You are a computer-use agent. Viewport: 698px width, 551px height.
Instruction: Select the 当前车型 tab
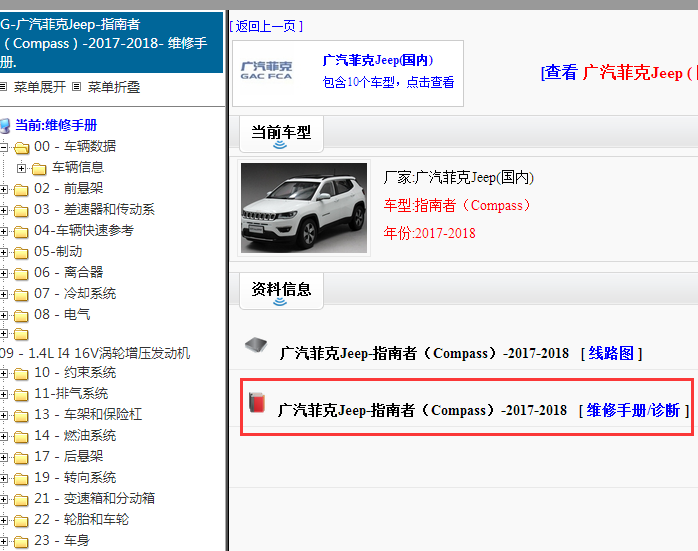[x=281, y=134]
